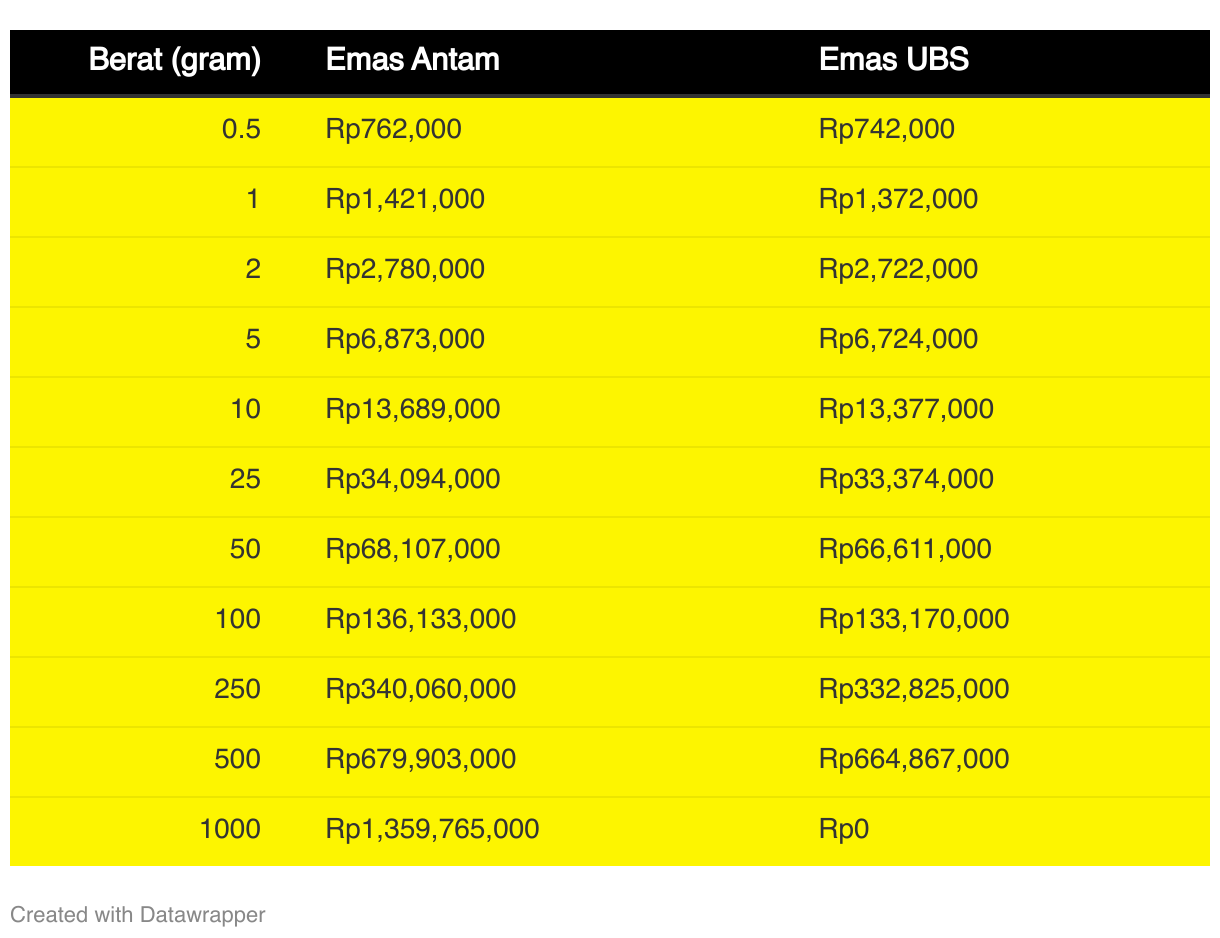Click the Berat (gram) column header
Image resolution: width=1220 pixels, height=938 pixels.
pos(175,60)
